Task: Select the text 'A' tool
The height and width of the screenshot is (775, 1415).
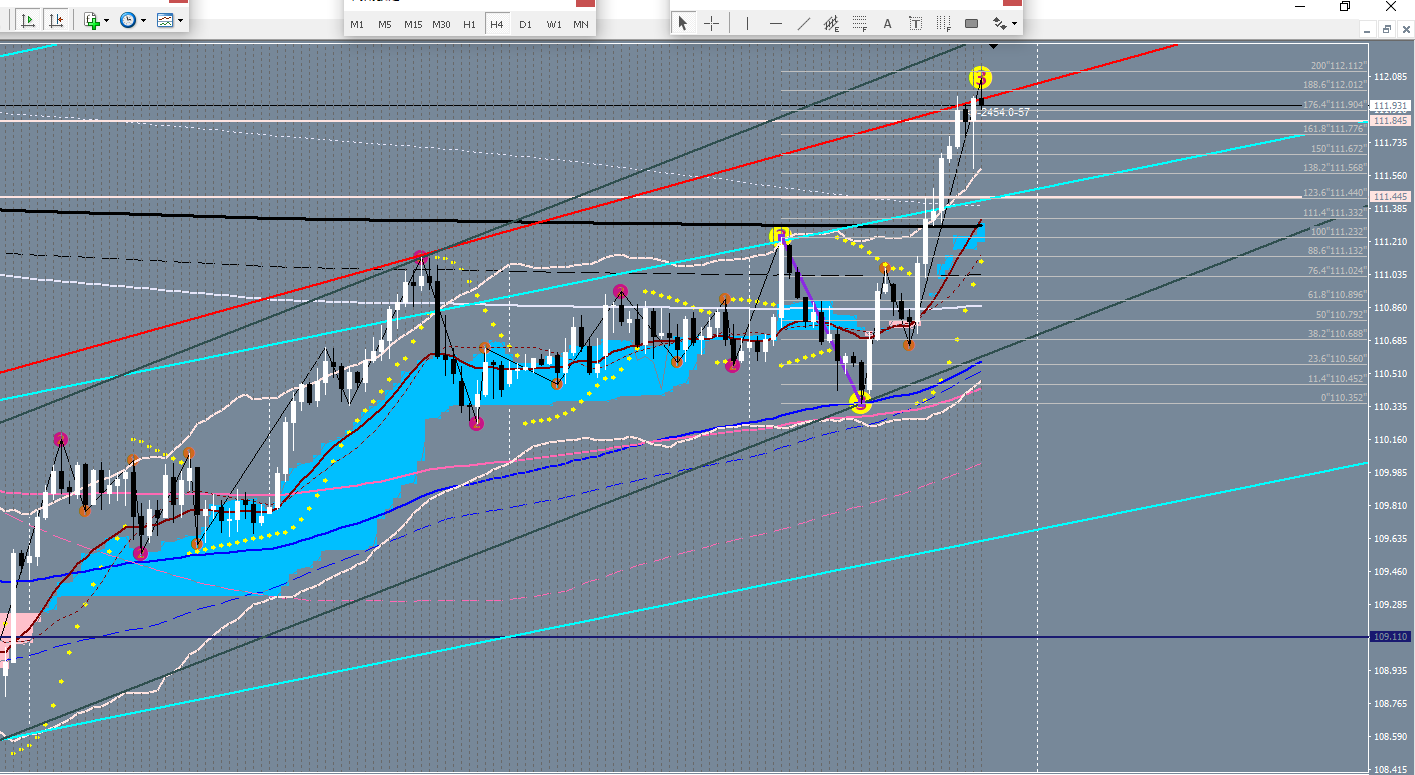Action: (x=887, y=23)
